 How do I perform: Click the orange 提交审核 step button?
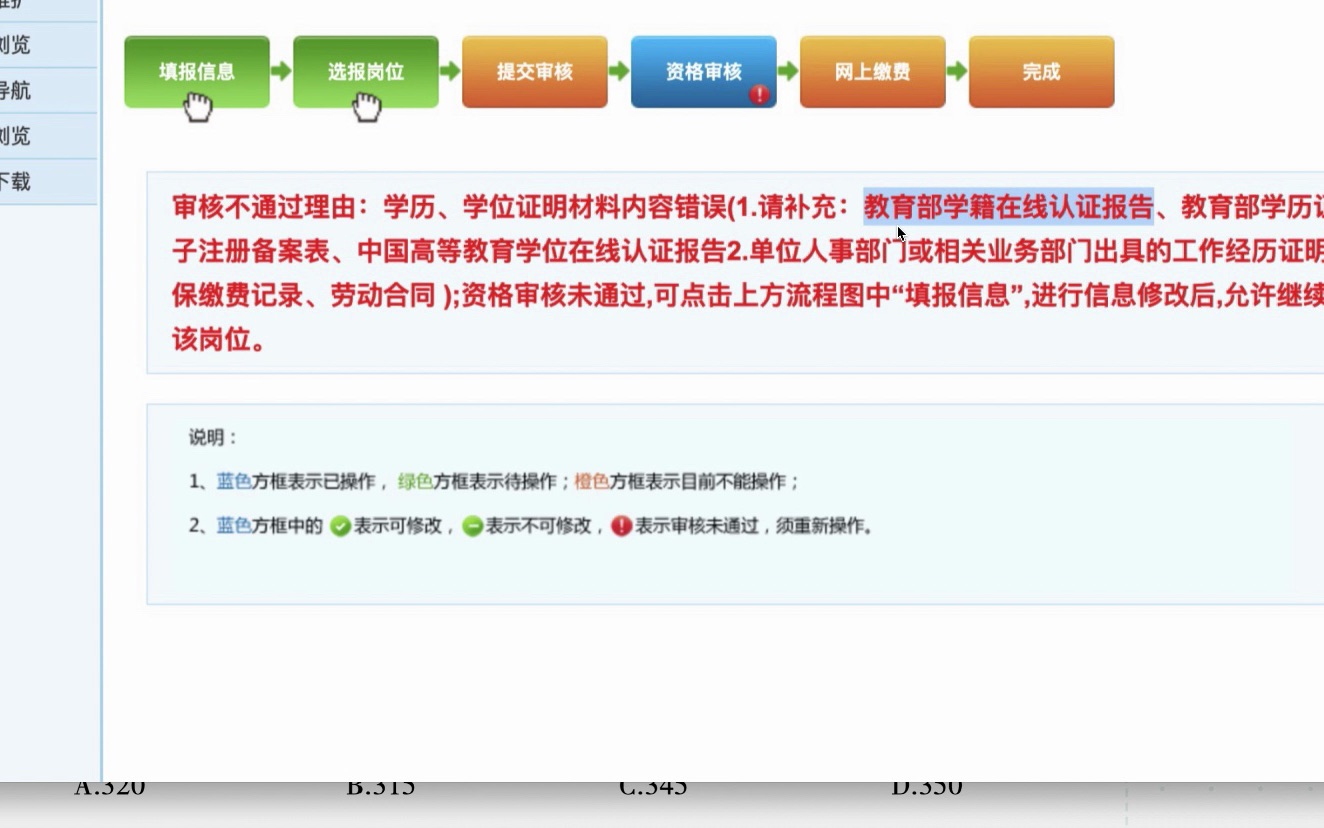(535, 72)
